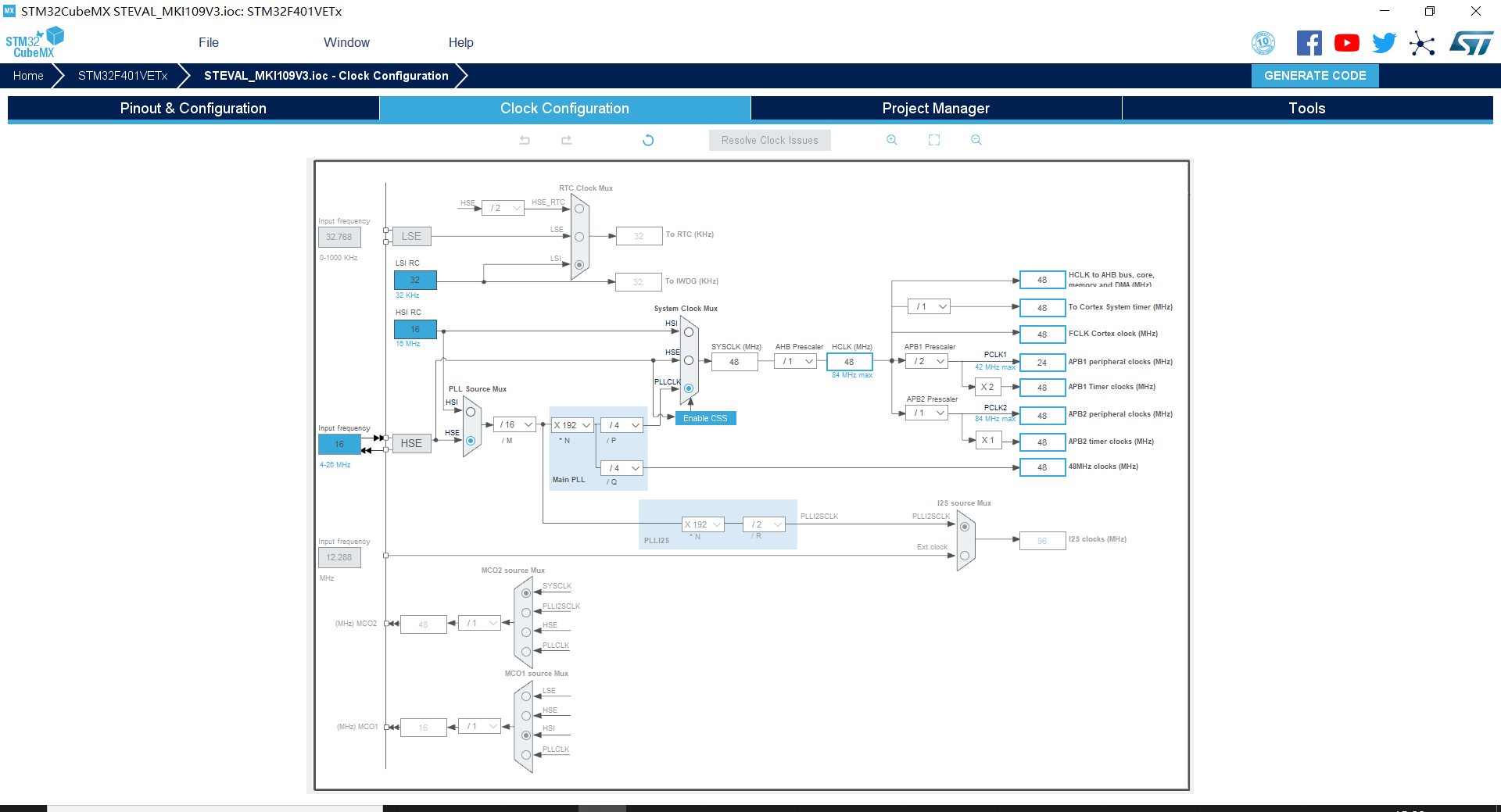Click the Enable CSS button
The image size is (1501, 812).
[705, 418]
